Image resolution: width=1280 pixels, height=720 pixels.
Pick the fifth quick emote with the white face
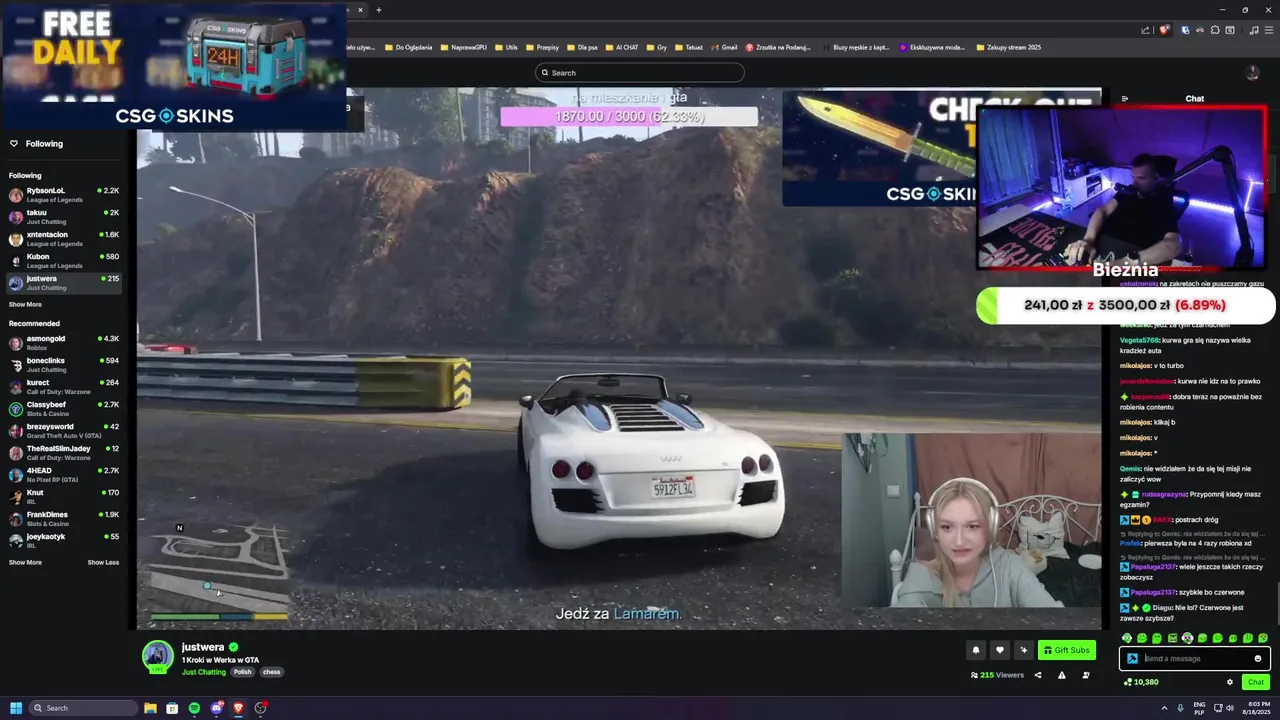pyautogui.click(x=1187, y=638)
